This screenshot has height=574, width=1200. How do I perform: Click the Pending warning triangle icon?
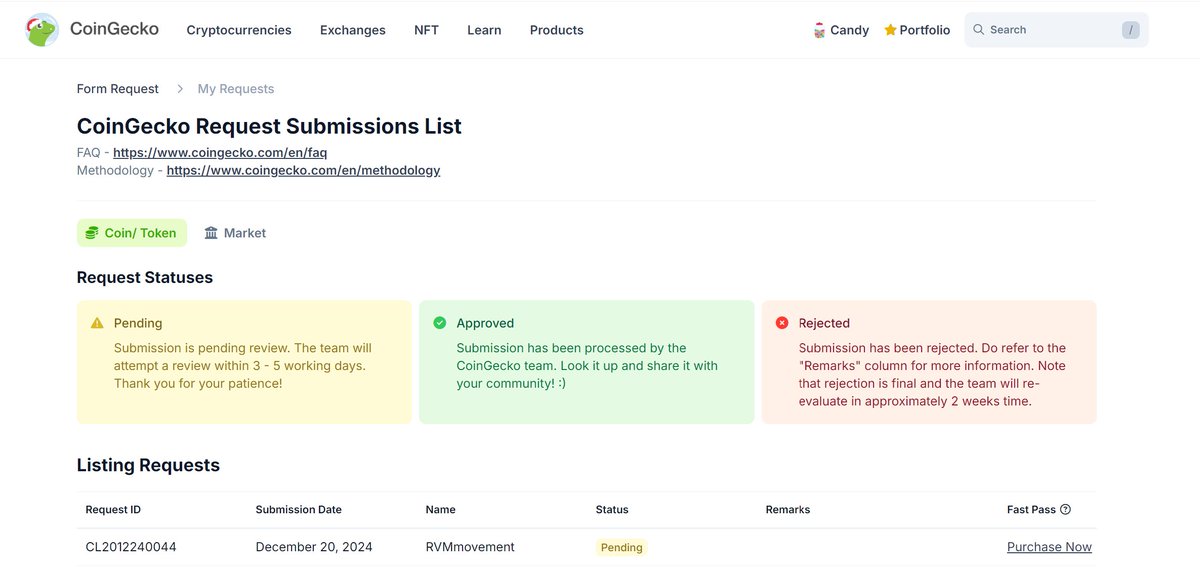coord(97,323)
